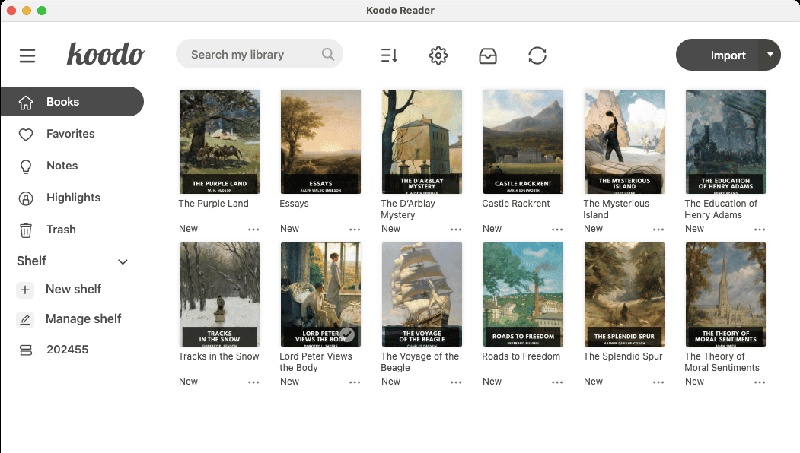Open Lord Peter Views the Body cover

pos(321,294)
